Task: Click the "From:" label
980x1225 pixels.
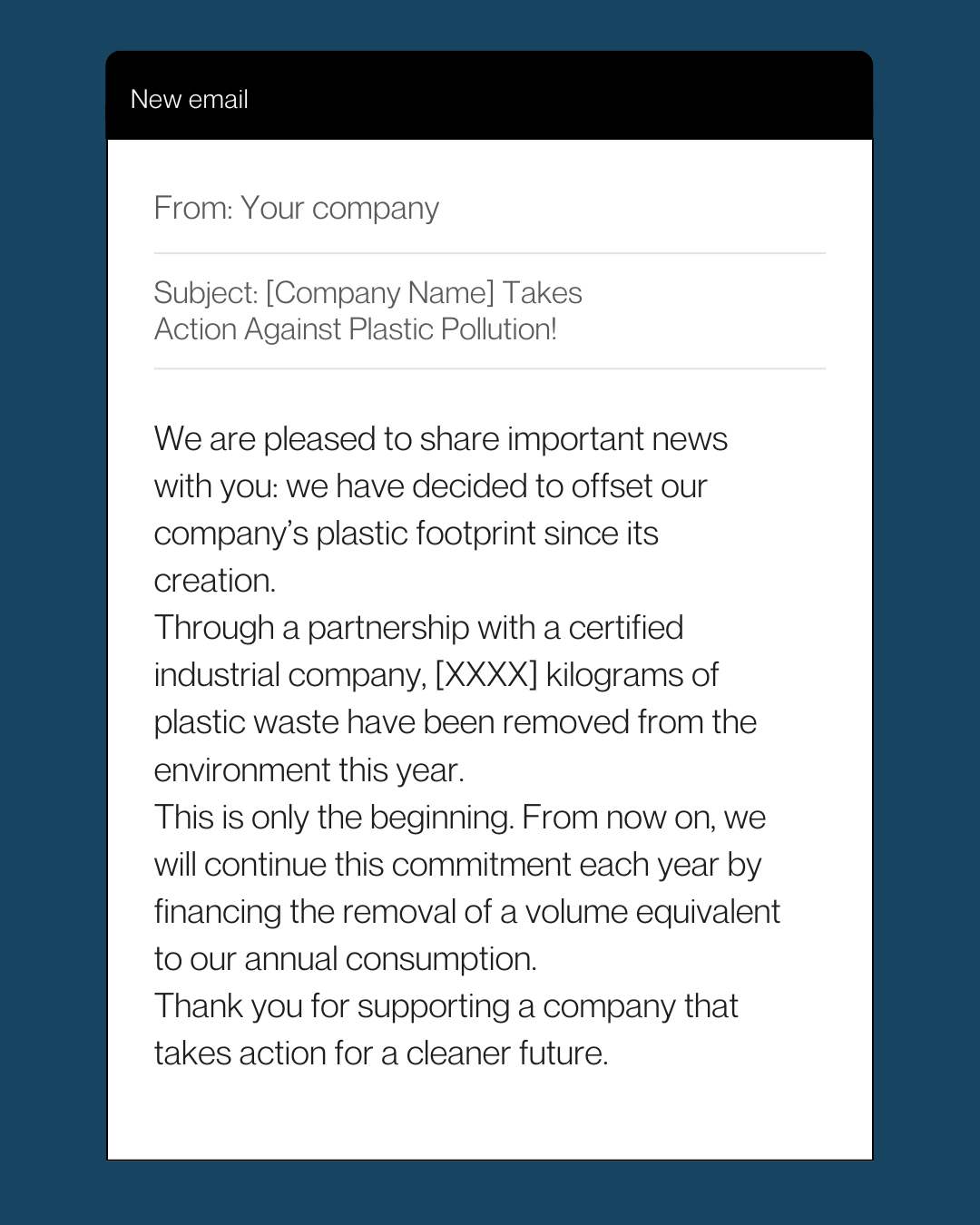Action: pos(192,208)
